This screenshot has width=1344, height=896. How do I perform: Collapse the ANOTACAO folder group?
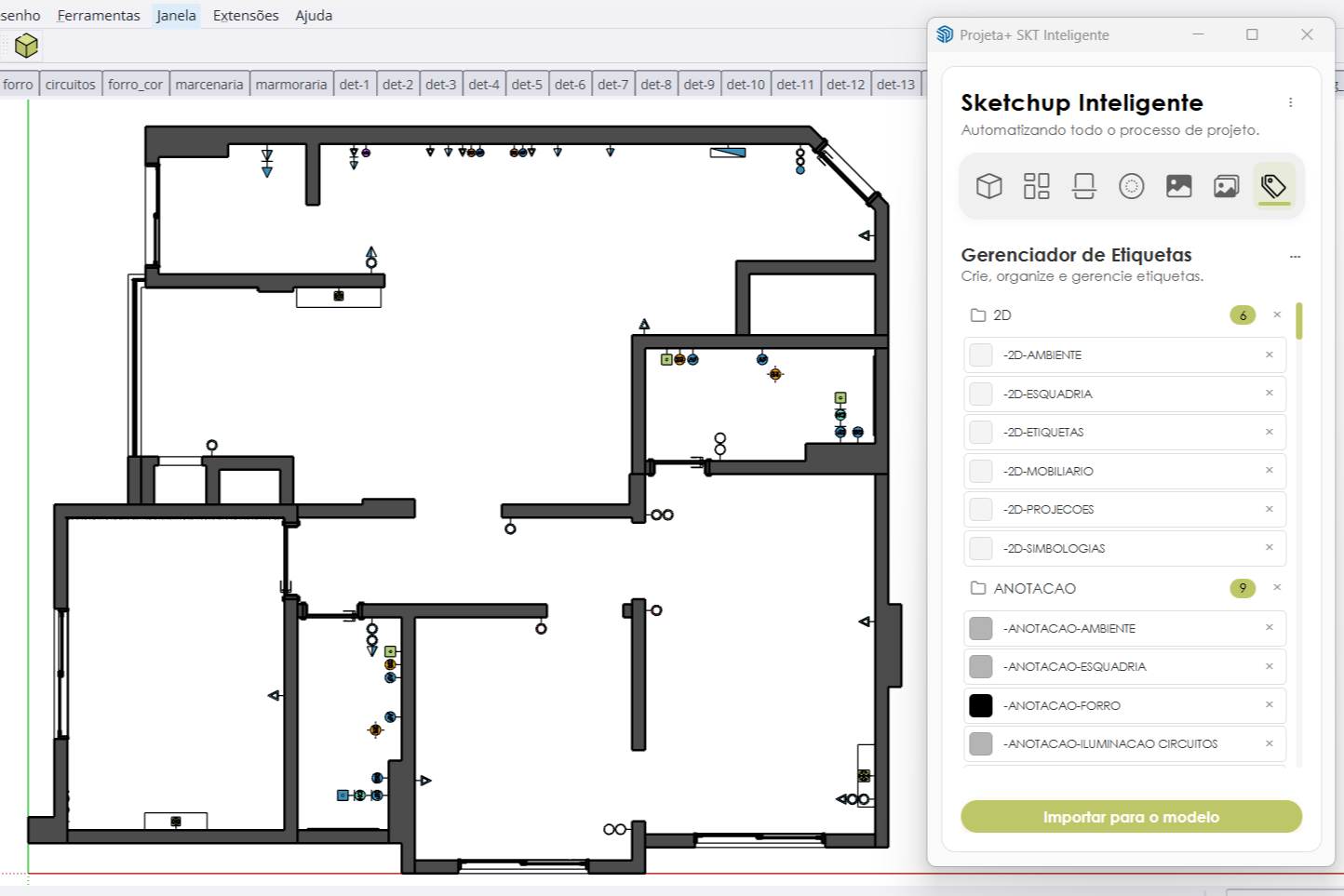pyautogui.click(x=977, y=587)
